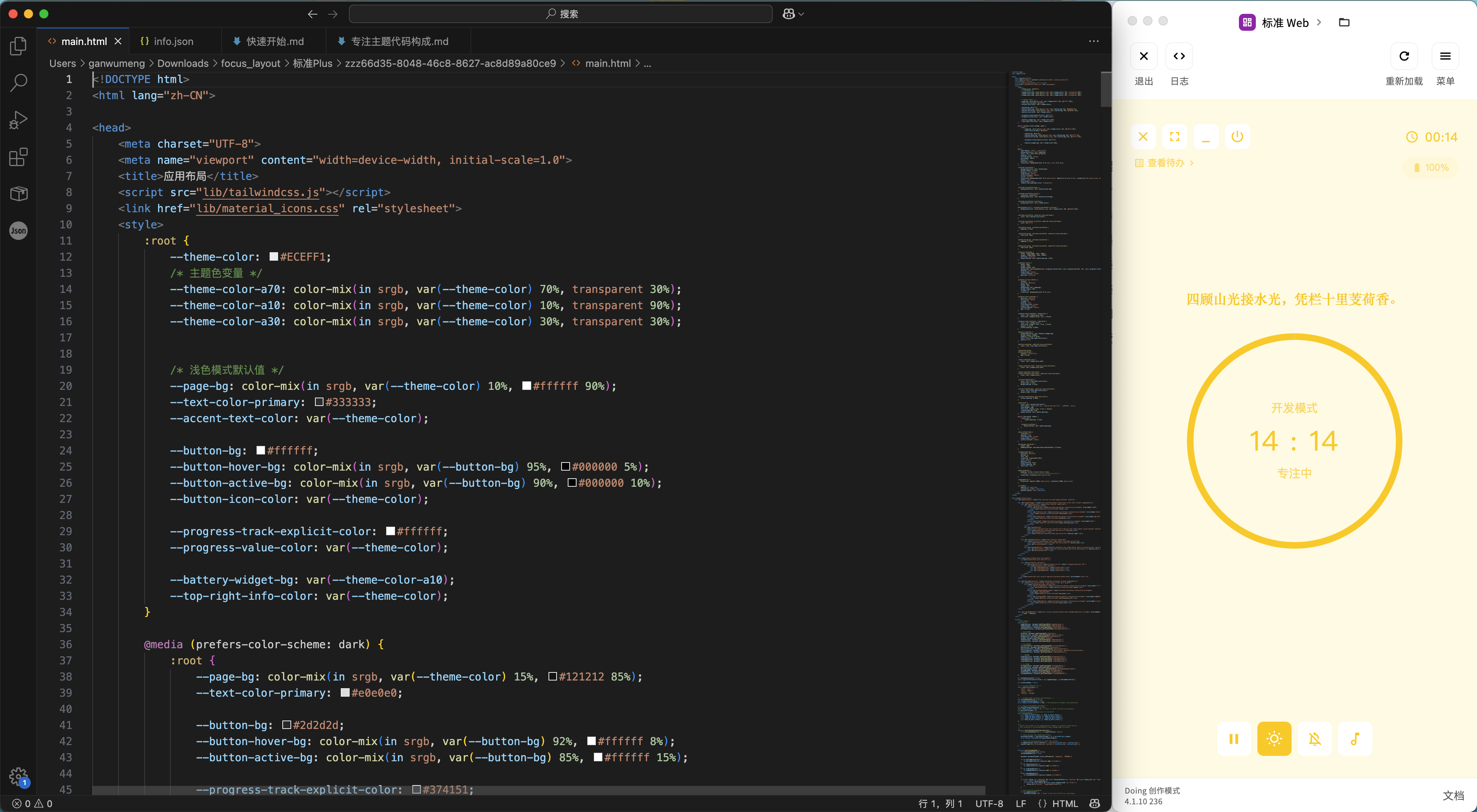Expand 查看待办 link chevron

1192,163
